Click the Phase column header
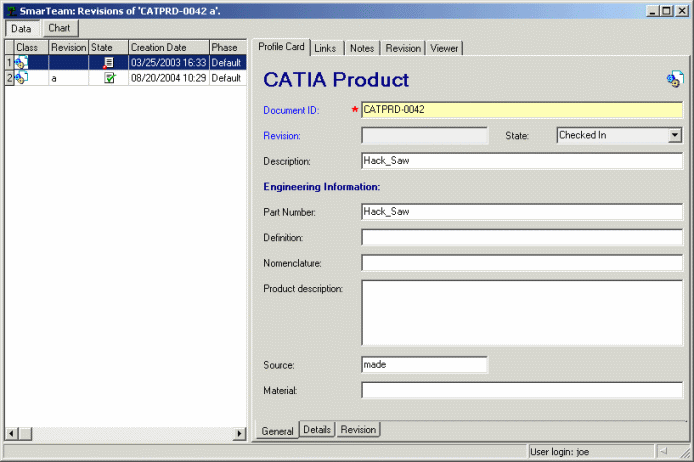Image resolution: width=694 pixels, height=462 pixels. 225,47
